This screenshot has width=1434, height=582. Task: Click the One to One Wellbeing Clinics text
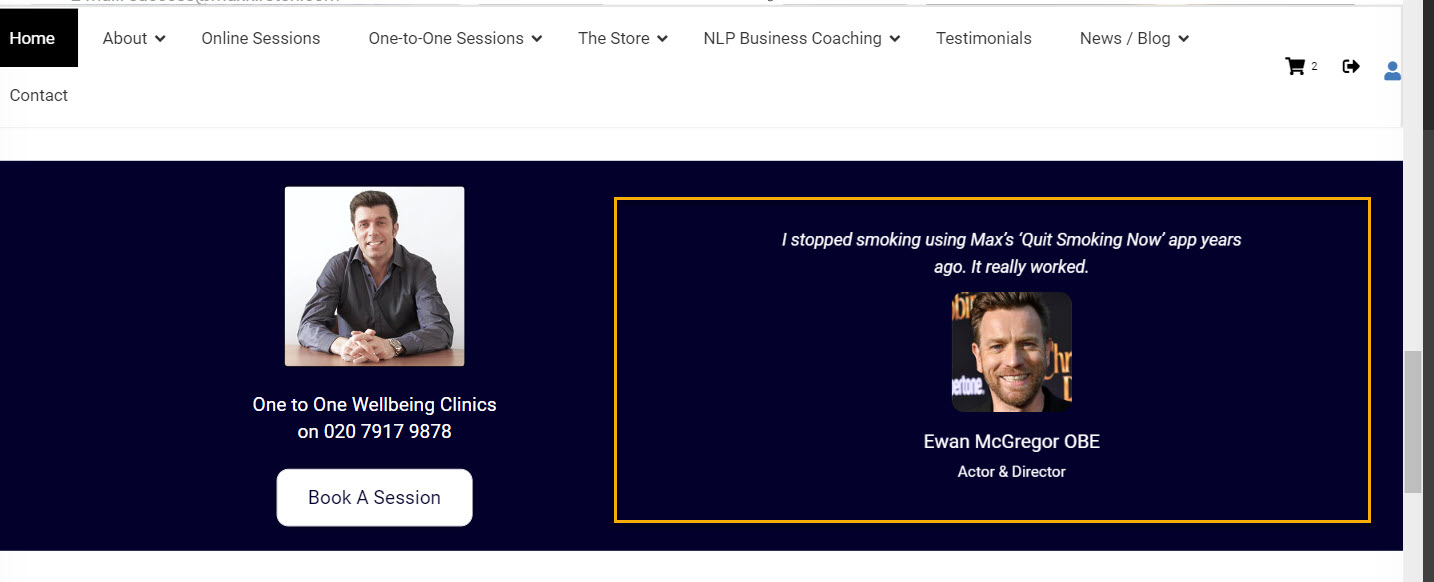coord(374,405)
